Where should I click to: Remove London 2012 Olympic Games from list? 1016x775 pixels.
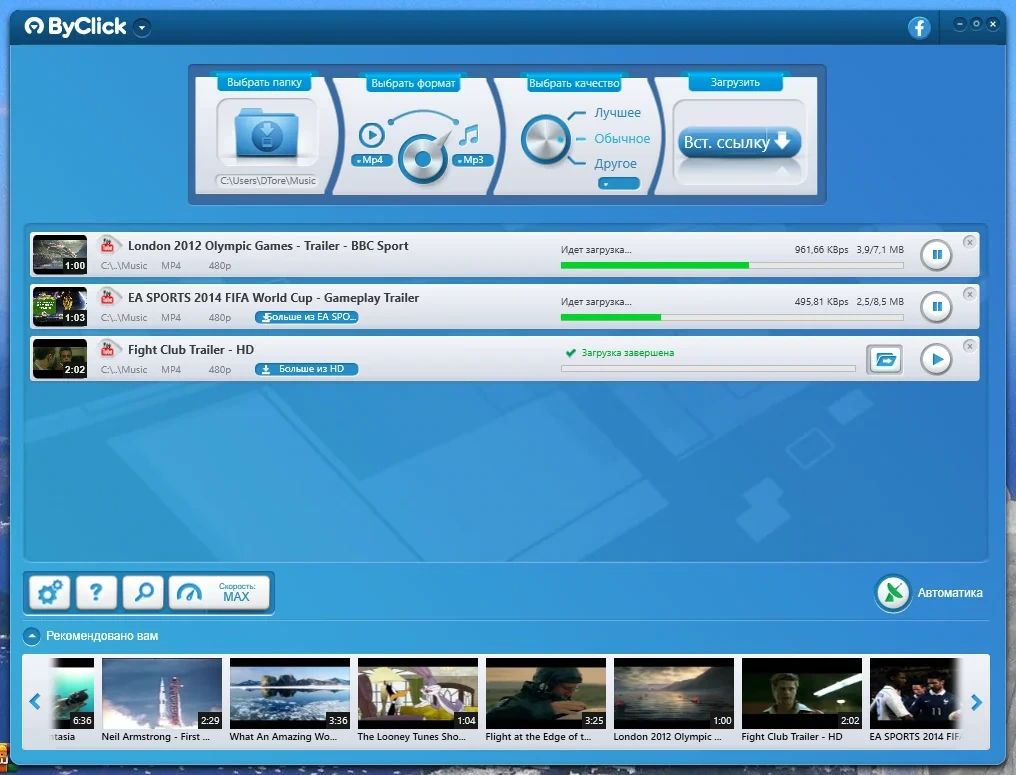pyautogui.click(x=969, y=242)
